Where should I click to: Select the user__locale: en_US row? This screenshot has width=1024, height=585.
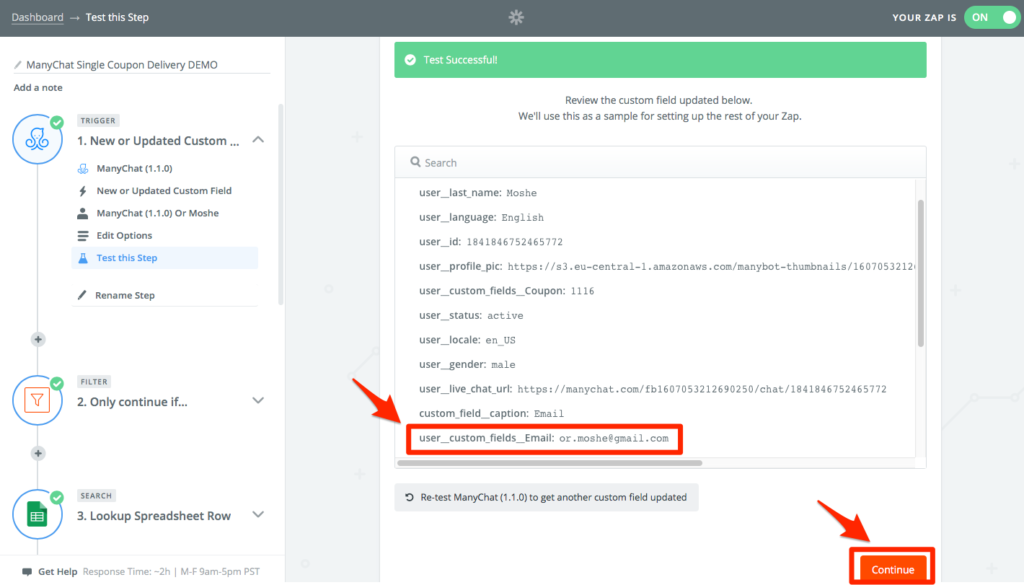point(467,340)
